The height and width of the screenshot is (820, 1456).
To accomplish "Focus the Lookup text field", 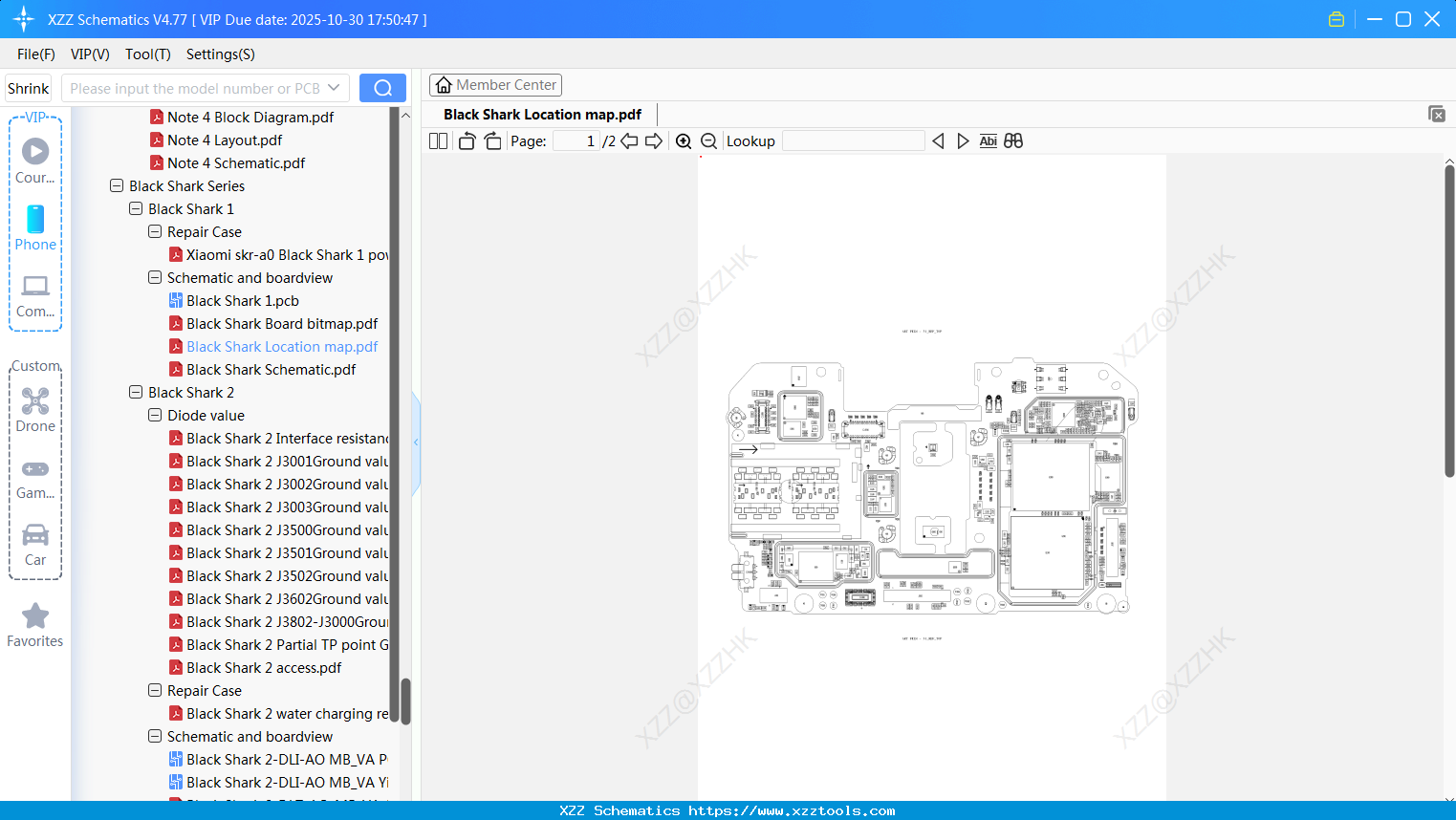I will (854, 141).
